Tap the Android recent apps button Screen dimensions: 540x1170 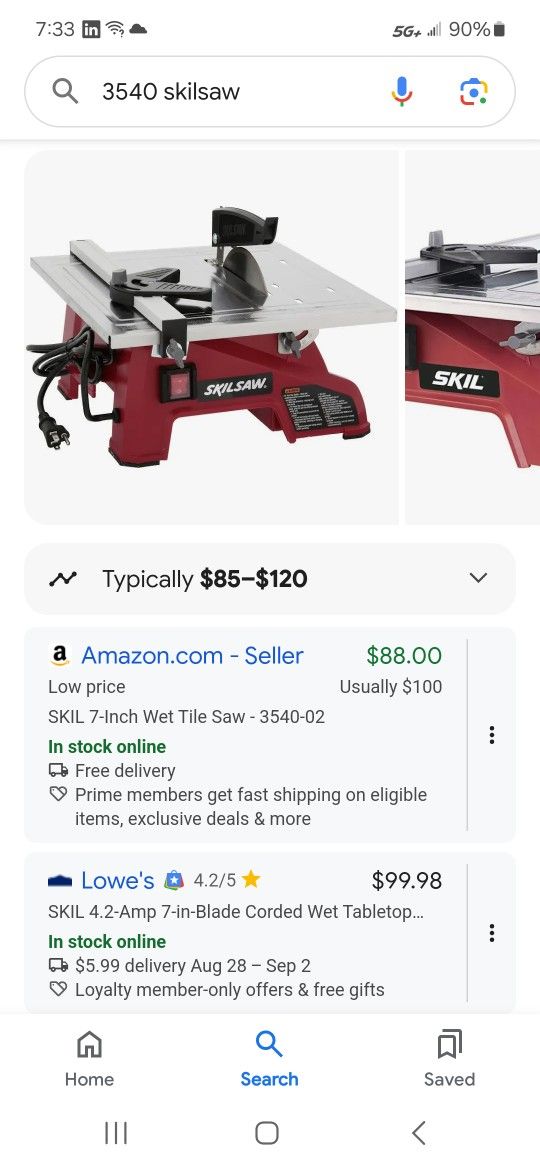click(116, 1133)
